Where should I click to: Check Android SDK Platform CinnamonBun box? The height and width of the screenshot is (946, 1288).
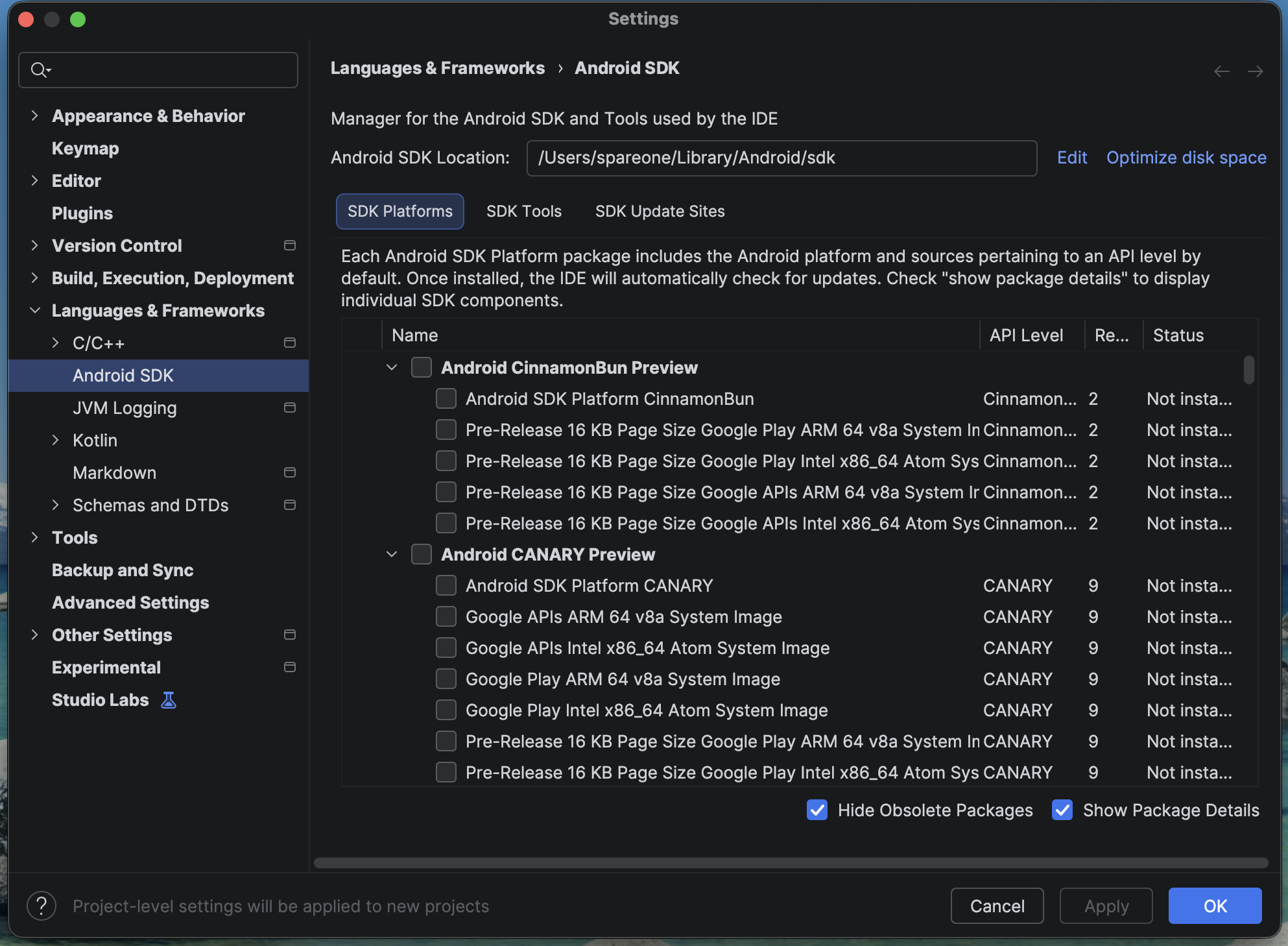(446, 398)
